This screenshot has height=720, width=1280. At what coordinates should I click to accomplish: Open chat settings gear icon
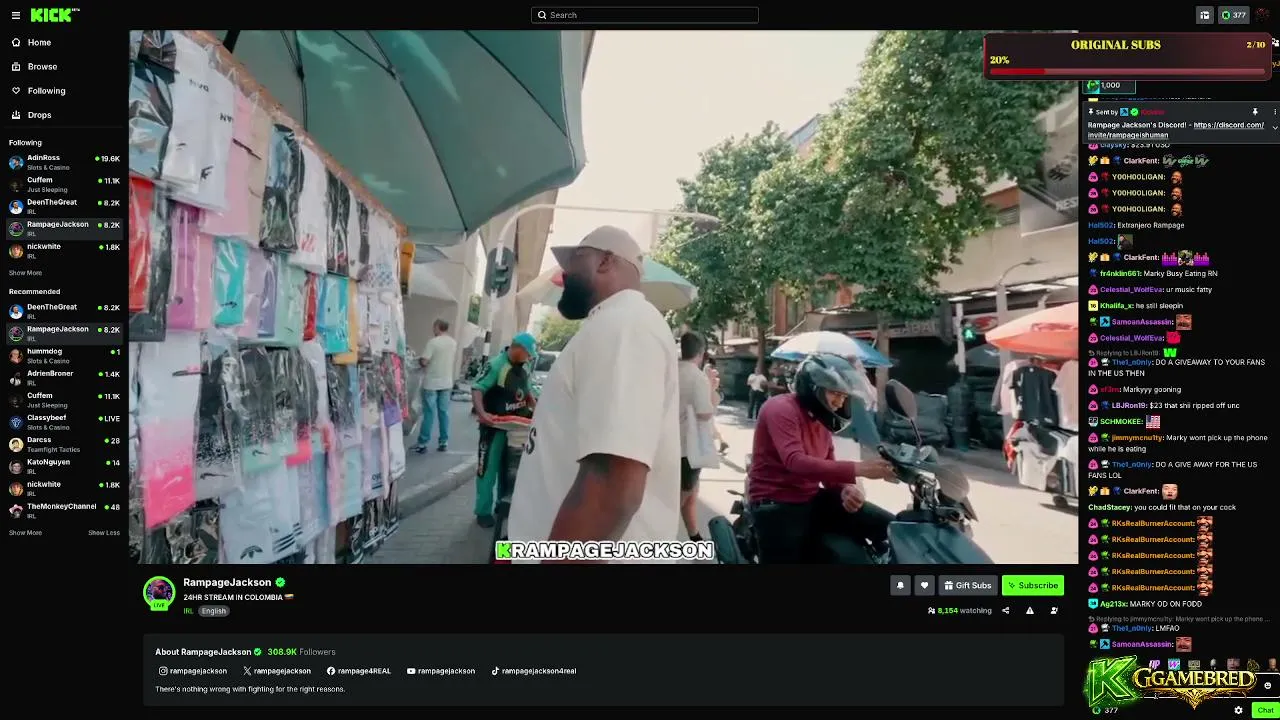click(1238, 710)
